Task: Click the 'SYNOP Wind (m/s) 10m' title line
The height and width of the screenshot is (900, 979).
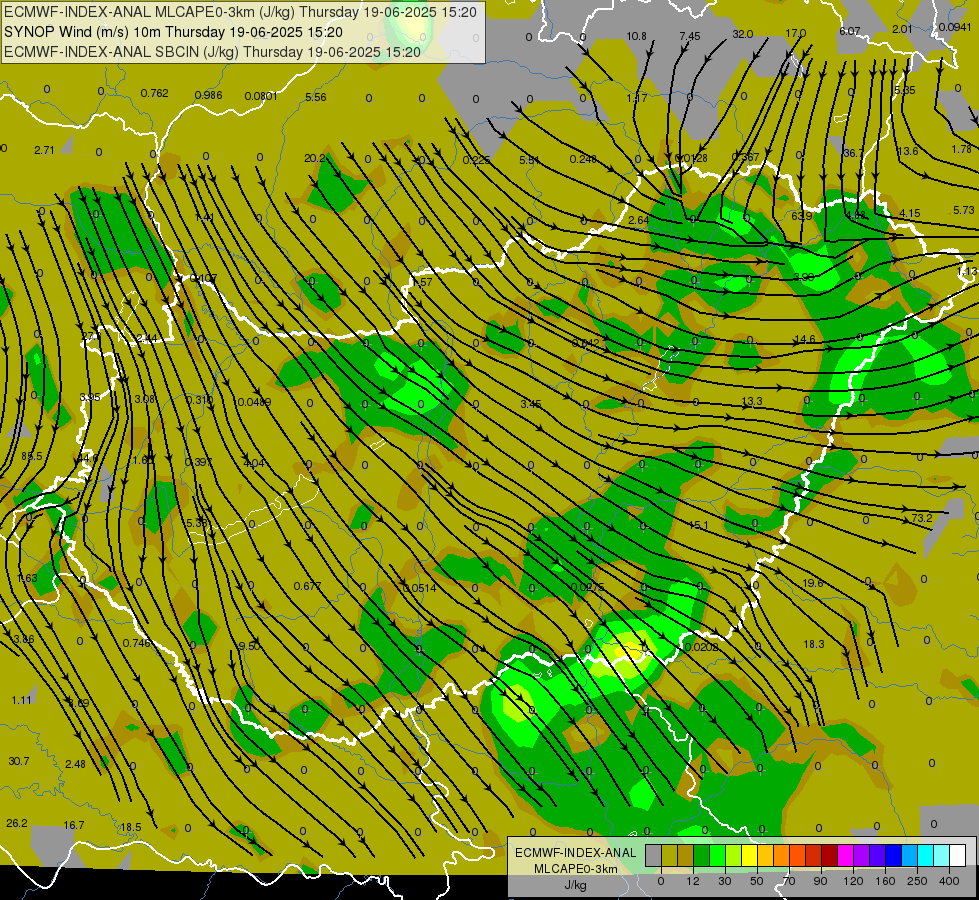Action: pos(173,32)
